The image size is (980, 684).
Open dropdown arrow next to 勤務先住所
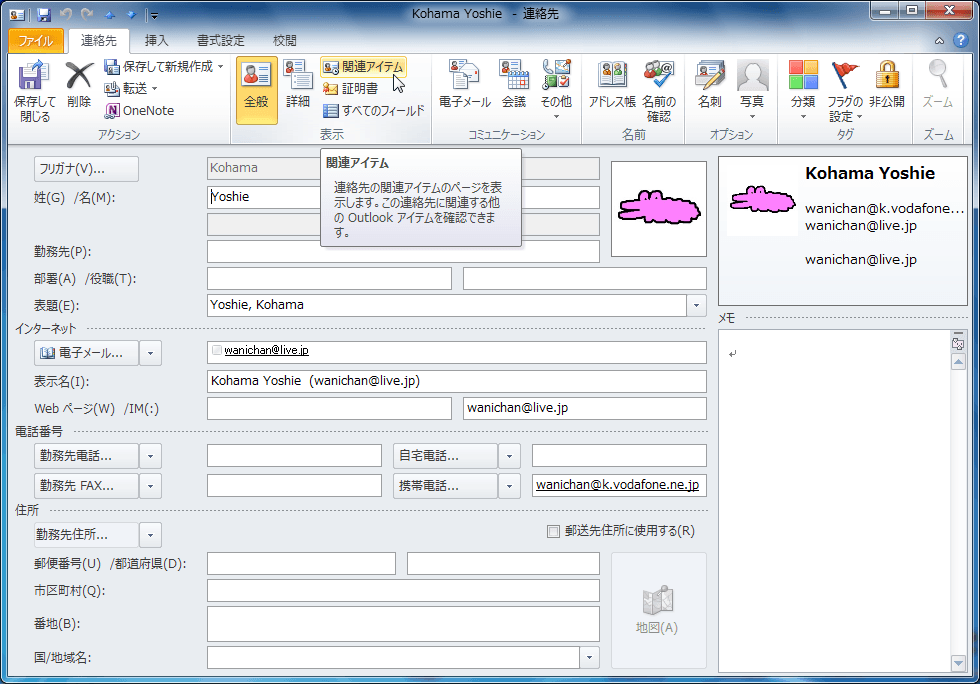(151, 535)
